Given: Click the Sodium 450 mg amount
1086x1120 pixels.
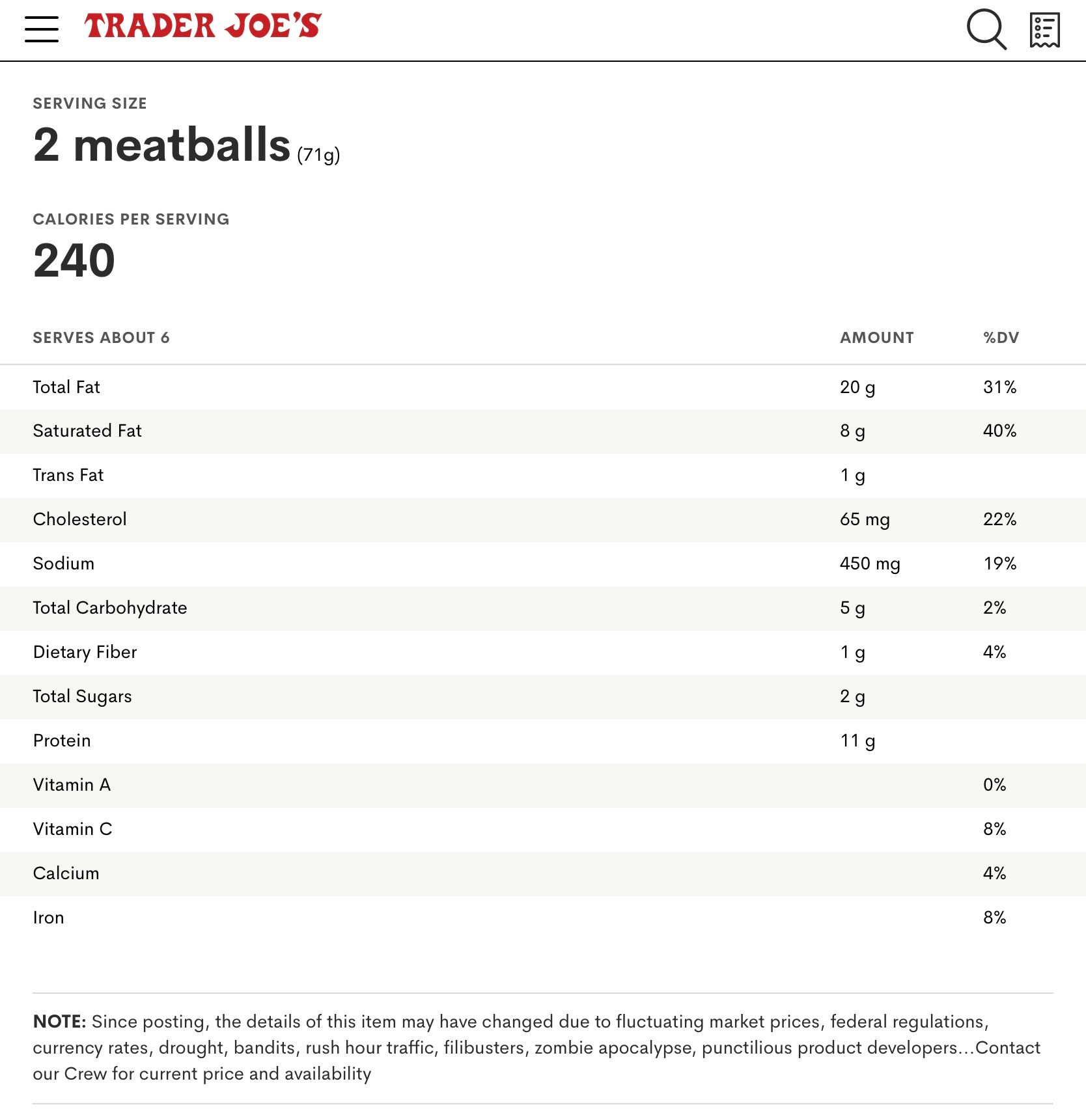Looking at the screenshot, I should pos(870,564).
